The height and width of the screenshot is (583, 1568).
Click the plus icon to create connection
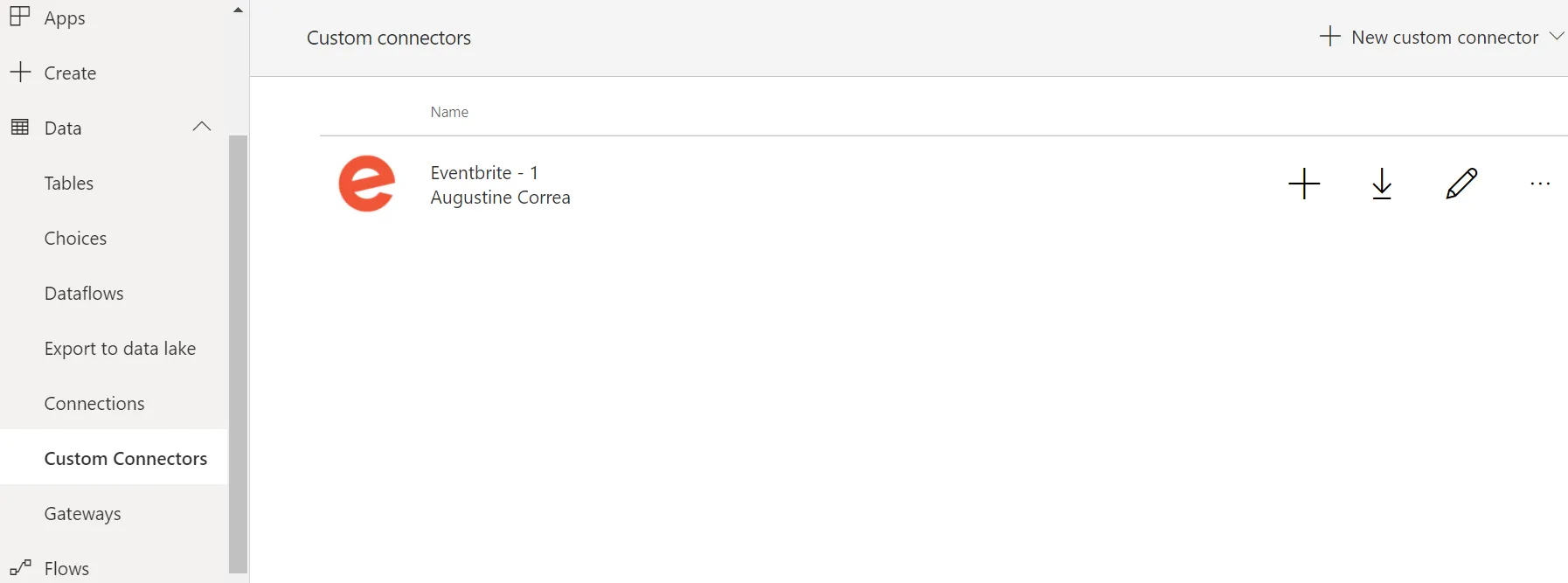pyautogui.click(x=1304, y=184)
